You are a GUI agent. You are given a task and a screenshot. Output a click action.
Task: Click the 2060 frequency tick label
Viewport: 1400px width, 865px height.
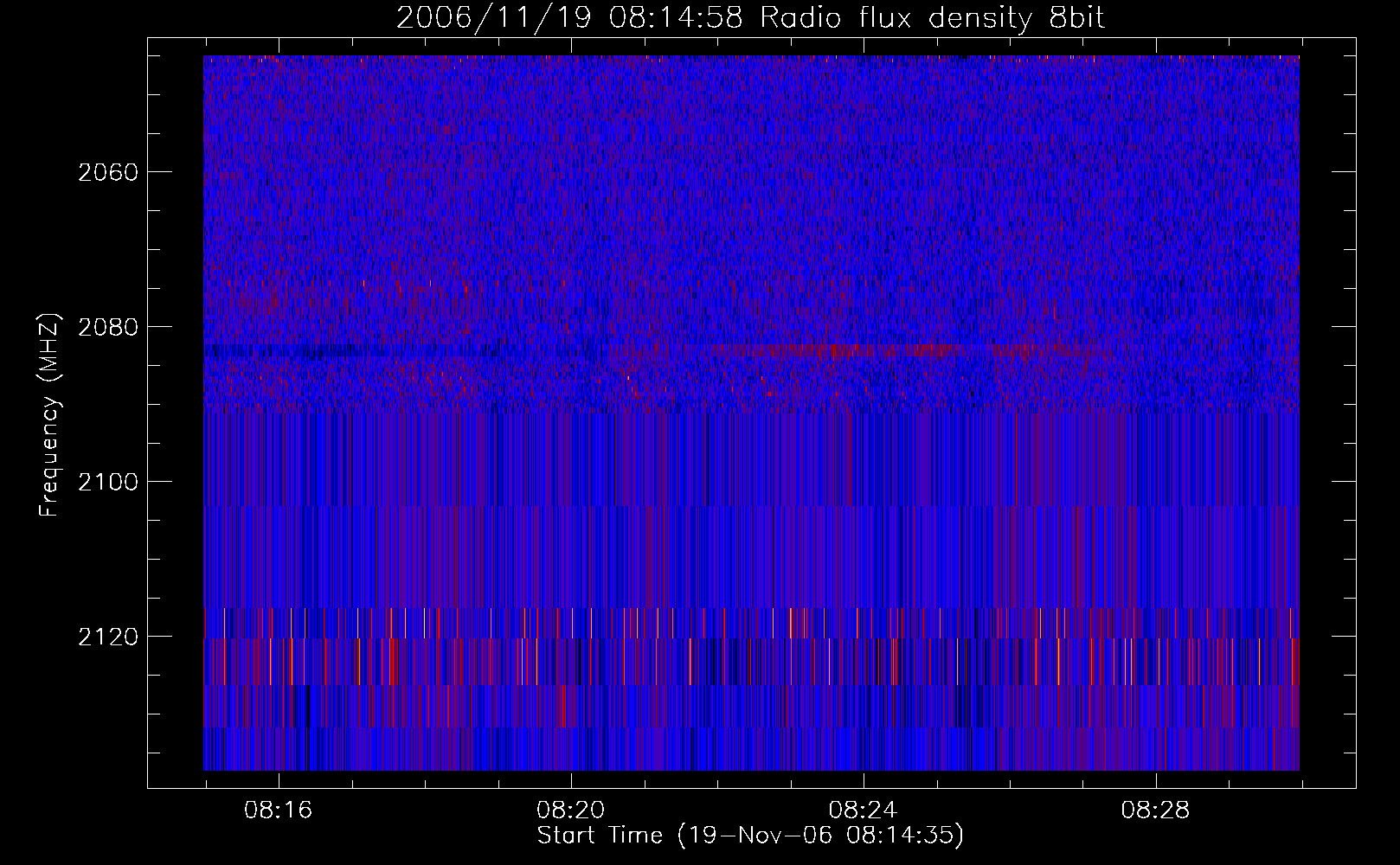[108, 172]
